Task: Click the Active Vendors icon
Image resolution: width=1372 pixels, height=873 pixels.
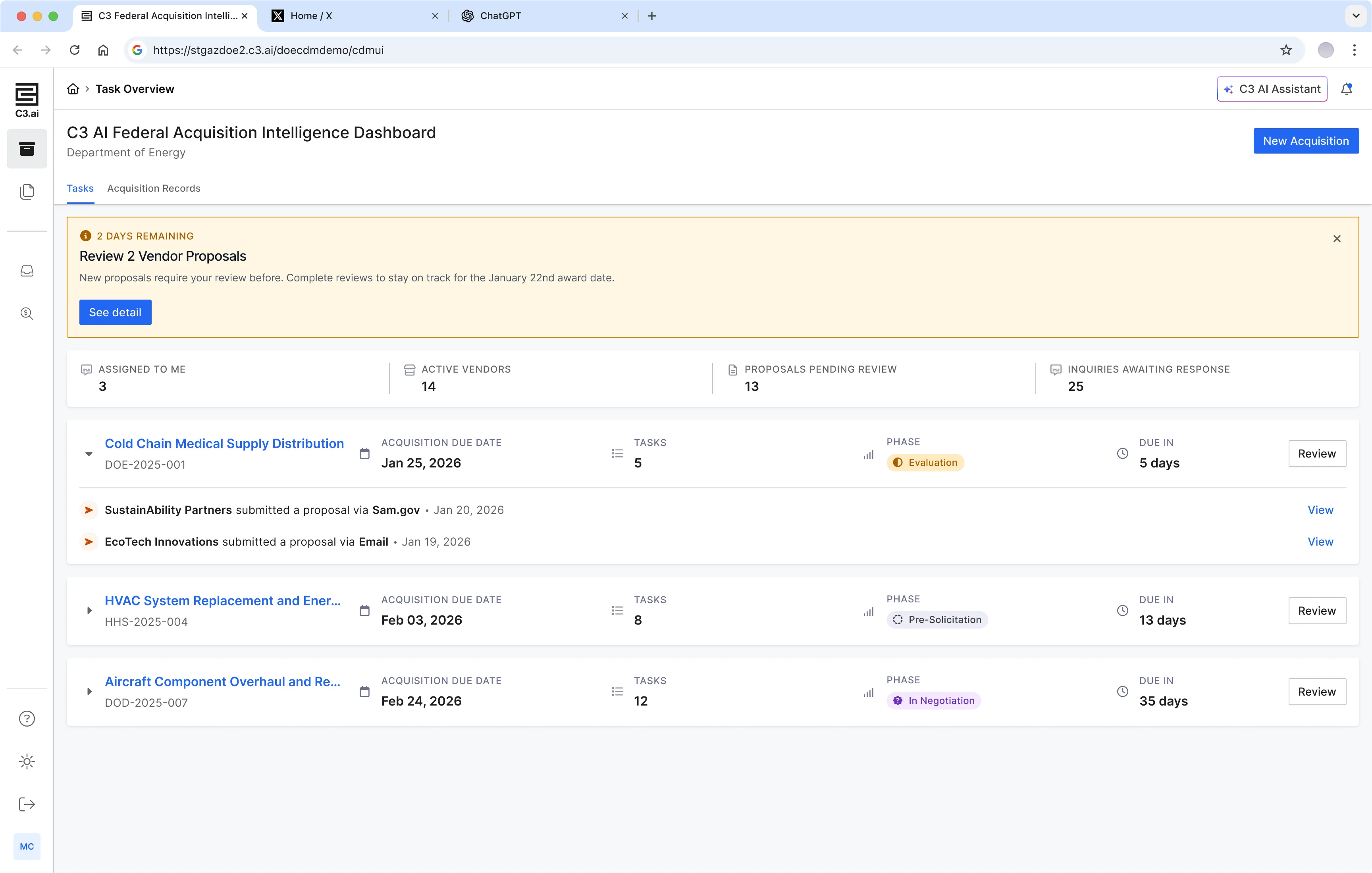Action: click(409, 369)
